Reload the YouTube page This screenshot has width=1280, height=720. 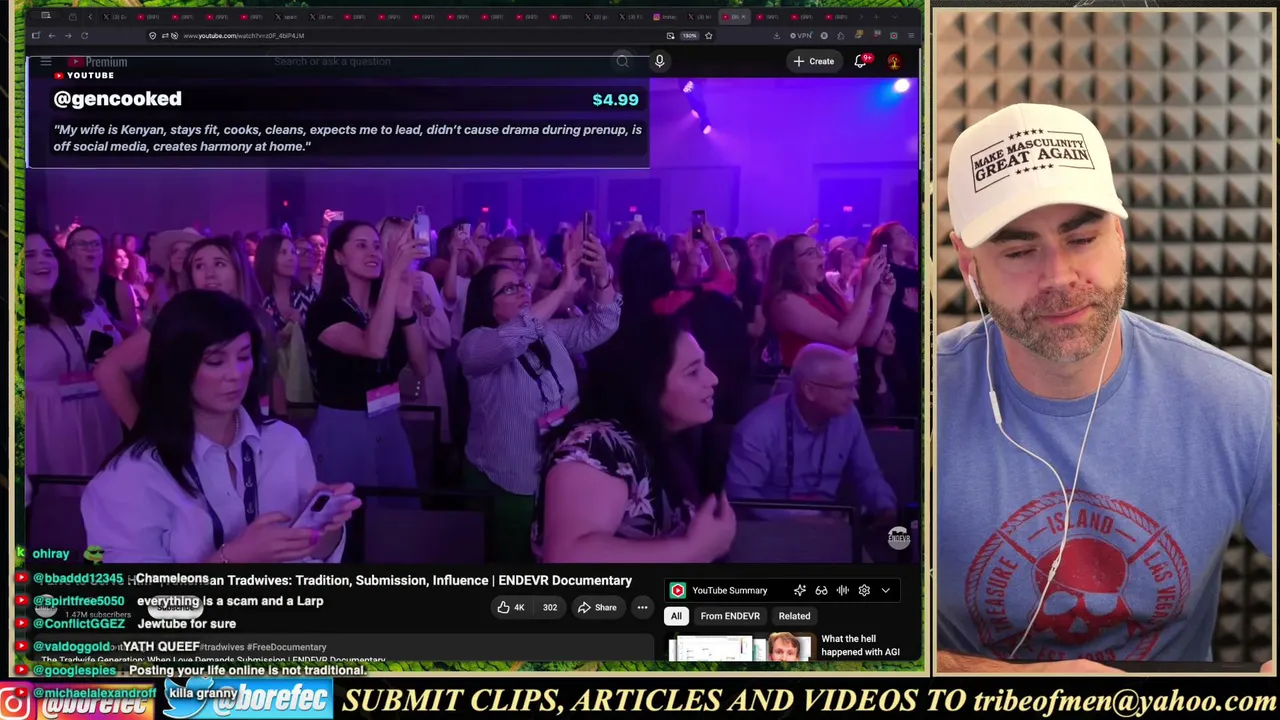pyautogui.click(x=84, y=36)
